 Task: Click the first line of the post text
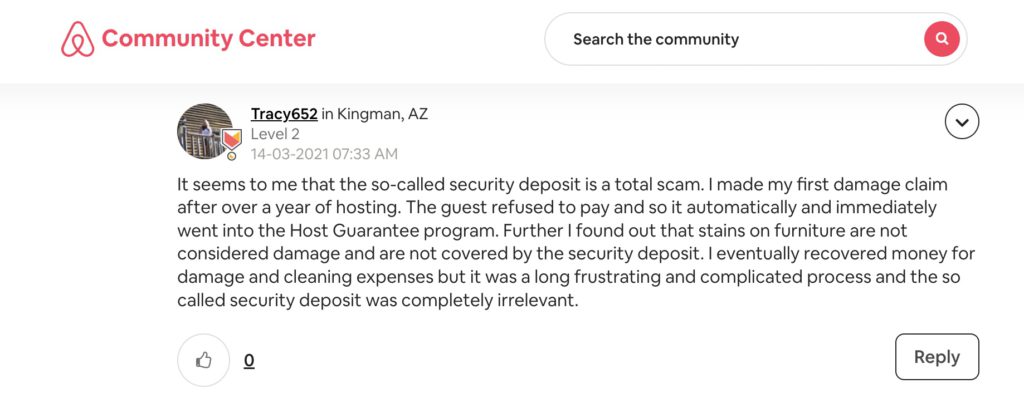point(562,185)
